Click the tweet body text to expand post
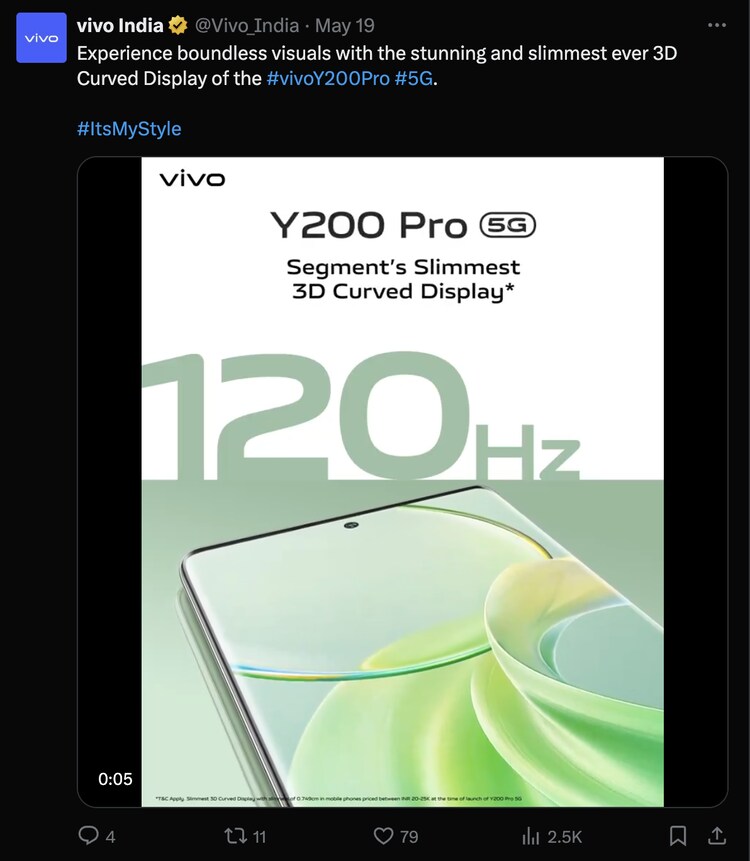 coord(377,66)
